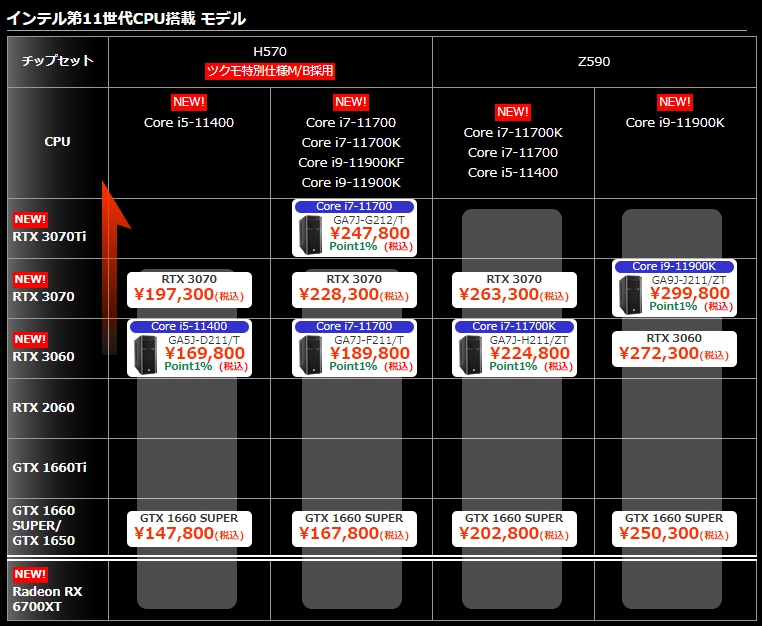Open the GA9J-J211/ZT ¥299,800 model card
Image resolution: width=762 pixels, height=626 pixels.
pos(674,288)
